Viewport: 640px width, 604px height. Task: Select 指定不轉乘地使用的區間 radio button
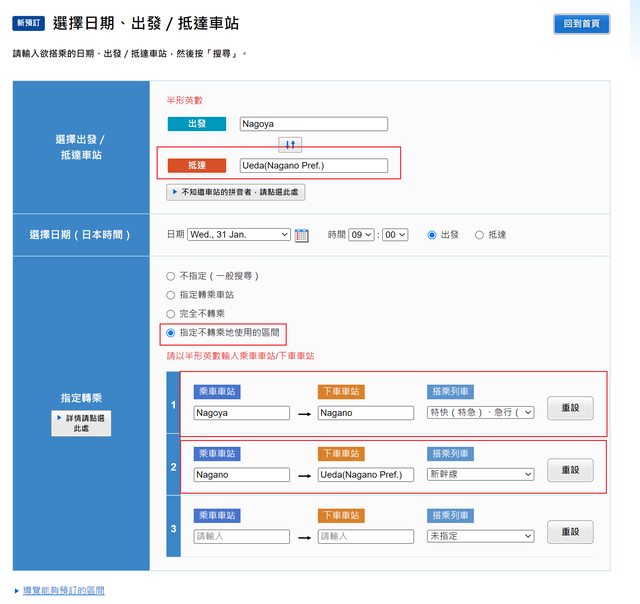(x=170, y=332)
